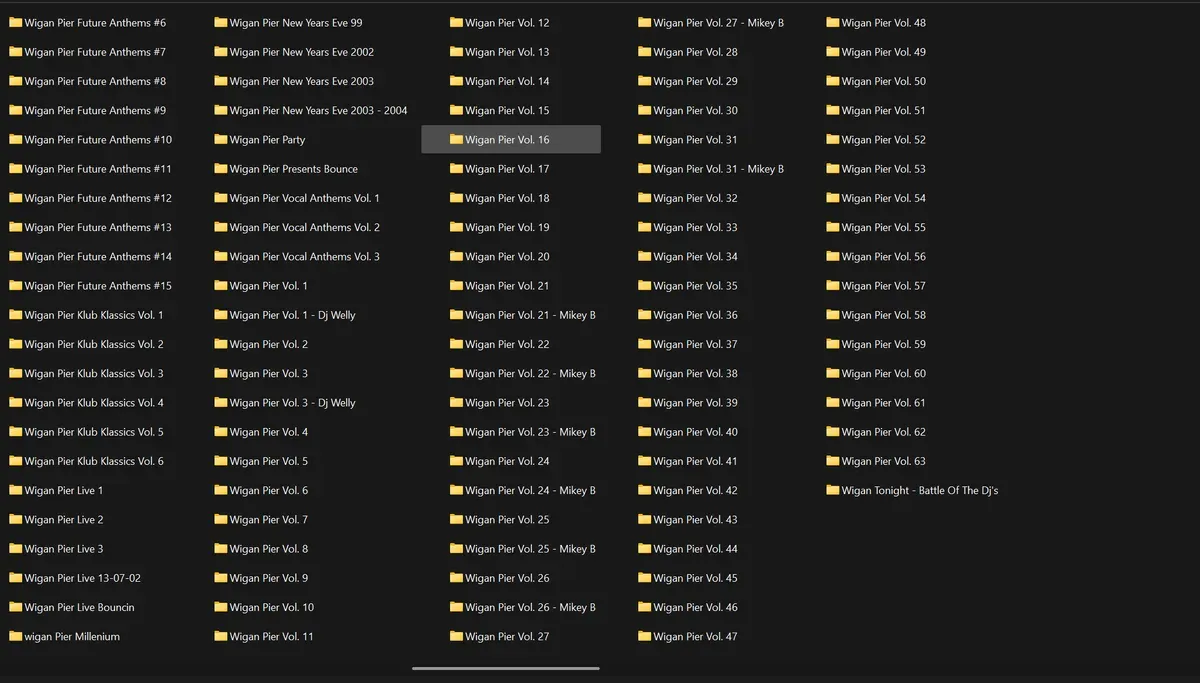Select 'Wigan Pier Vol. 45' folder name

tap(695, 578)
